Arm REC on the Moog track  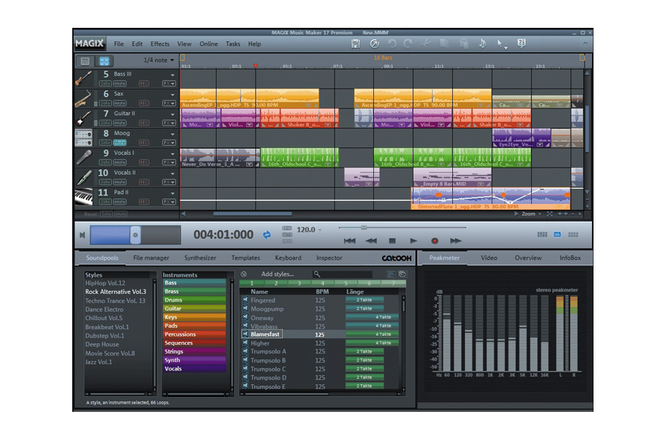[x=144, y=143]
